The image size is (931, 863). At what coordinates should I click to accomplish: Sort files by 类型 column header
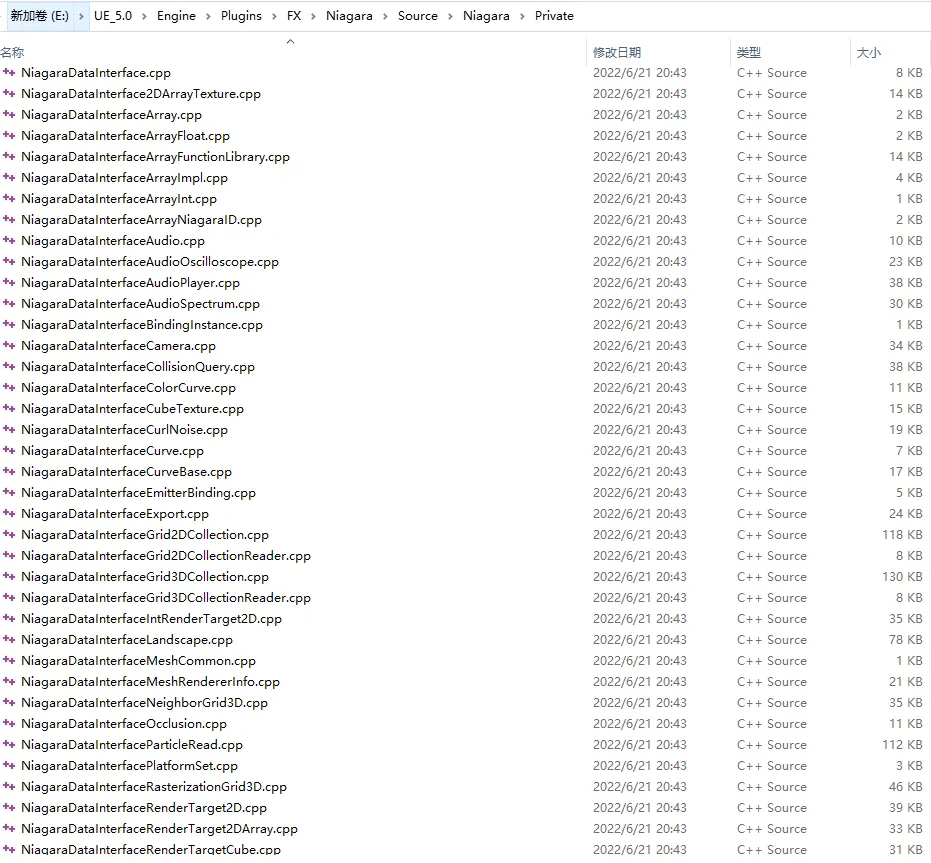click(749, 52)
